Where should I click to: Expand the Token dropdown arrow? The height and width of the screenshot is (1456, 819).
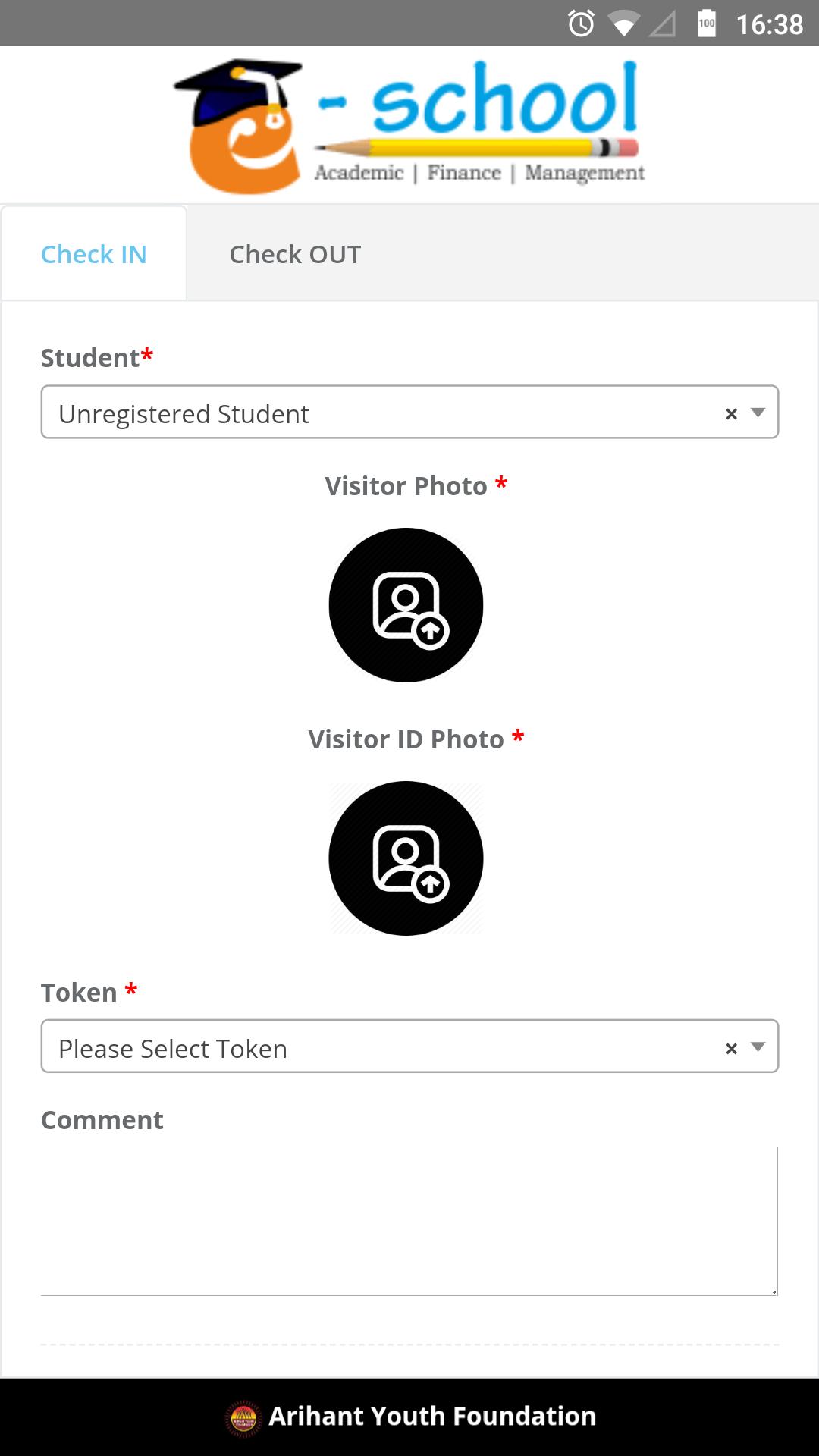(758, 1046)
